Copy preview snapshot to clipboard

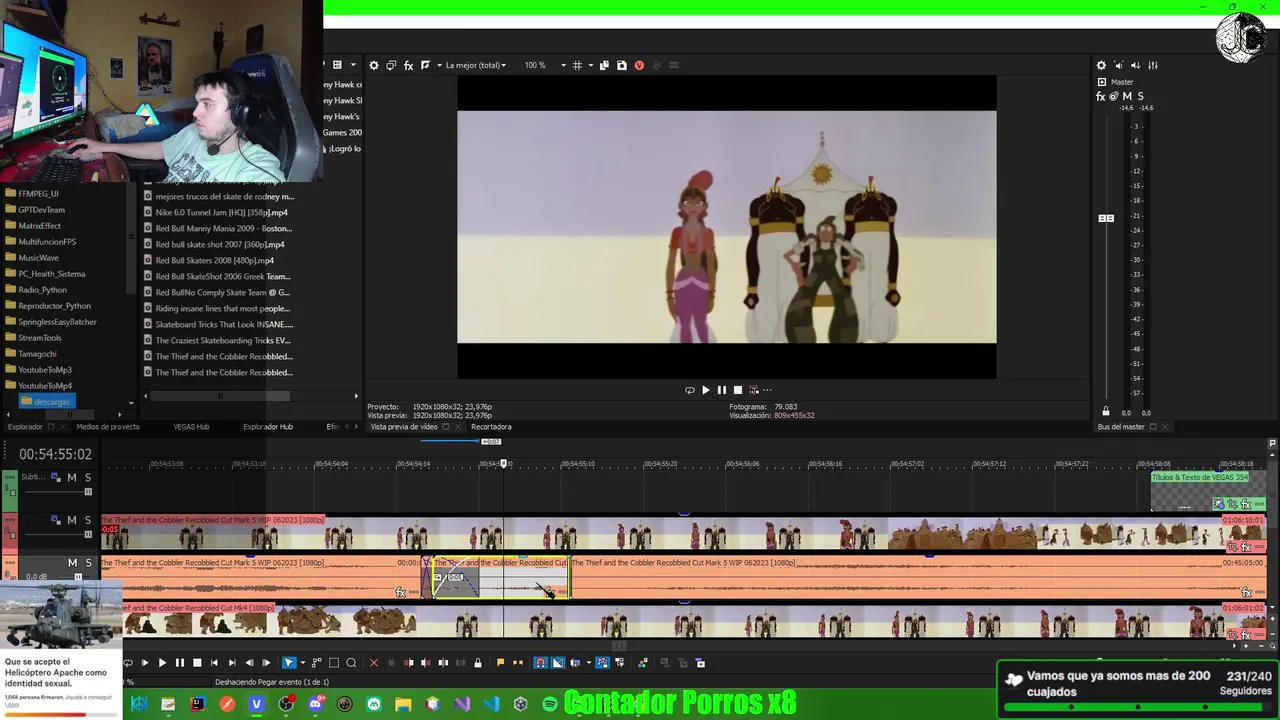point(604,65)
